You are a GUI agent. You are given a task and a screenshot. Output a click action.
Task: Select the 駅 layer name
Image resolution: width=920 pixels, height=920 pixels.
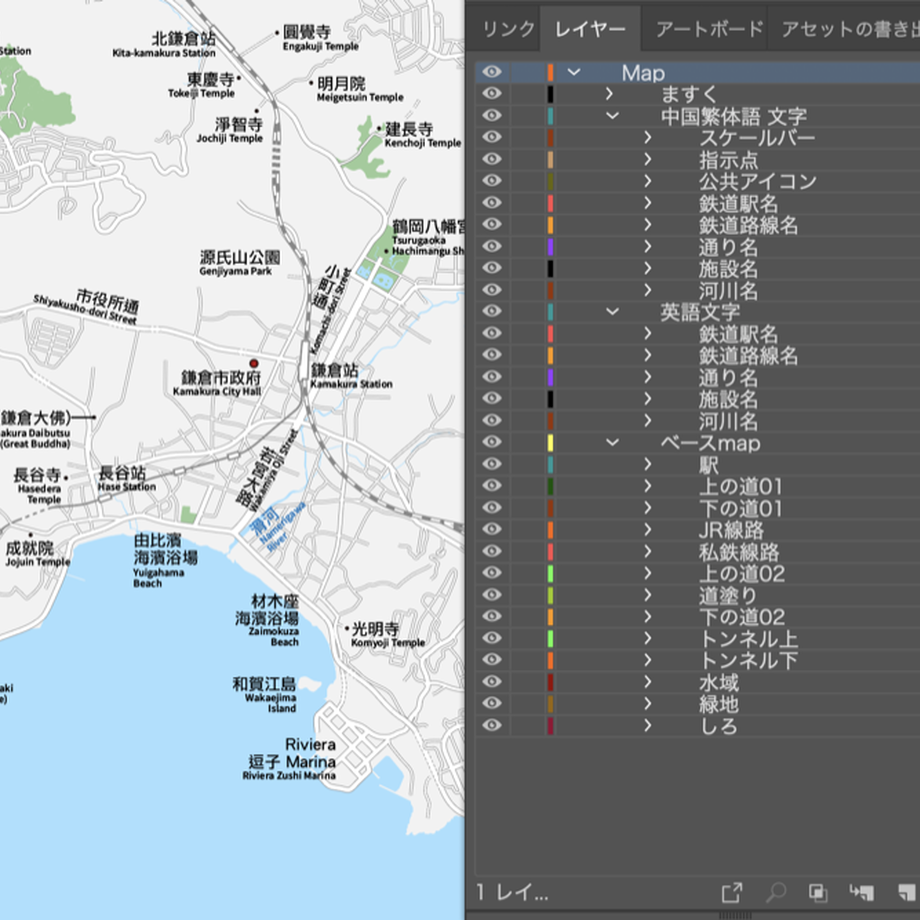pyautogui.click(x=708, y=465)
